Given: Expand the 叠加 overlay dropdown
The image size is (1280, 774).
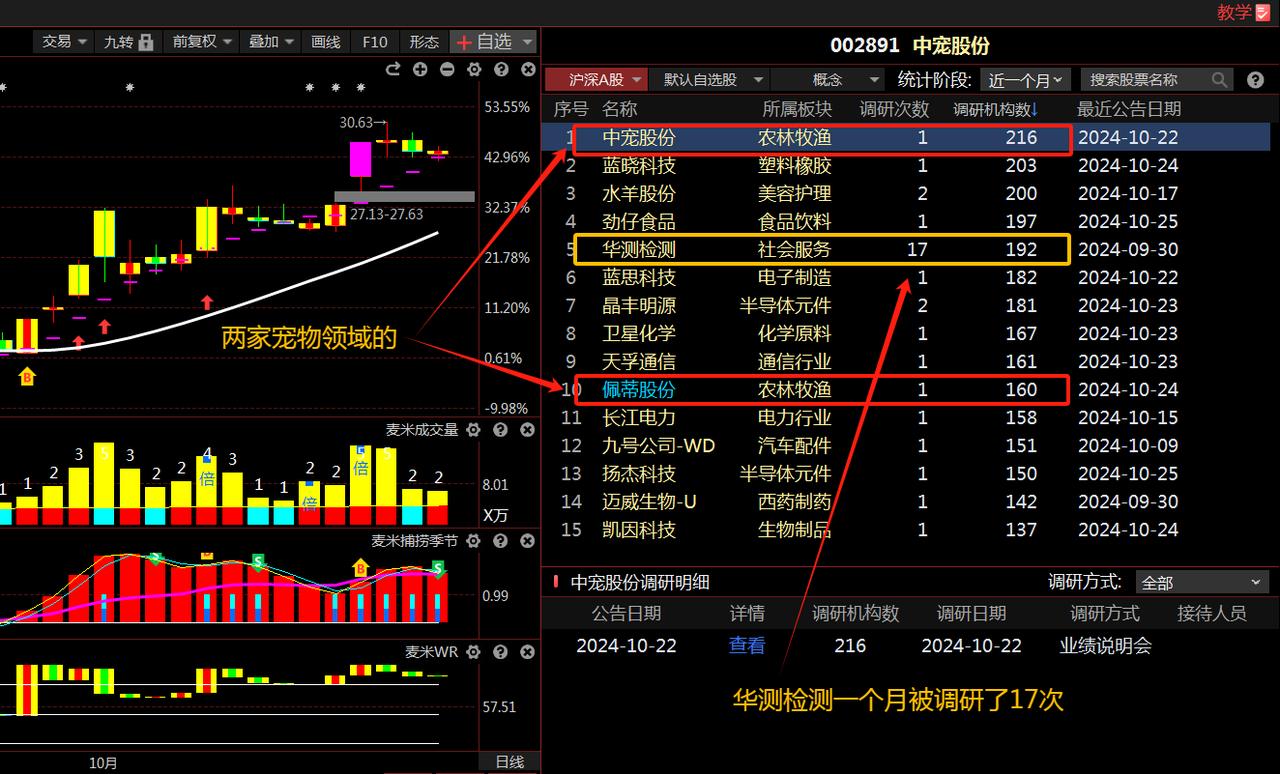Looking at the screenshot, I should [x=271, y=41].
